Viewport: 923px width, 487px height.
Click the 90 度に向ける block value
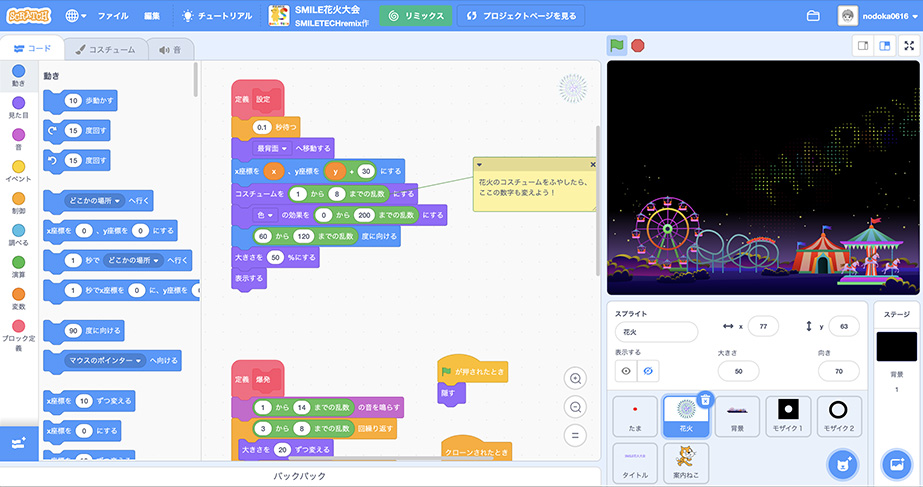click(73, 331)
